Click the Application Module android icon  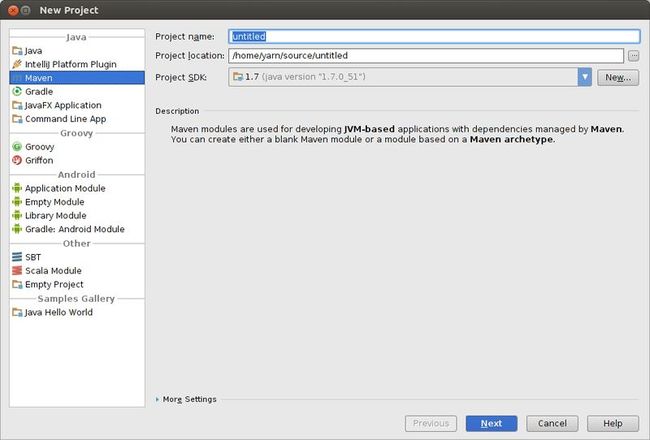[17, 188]
